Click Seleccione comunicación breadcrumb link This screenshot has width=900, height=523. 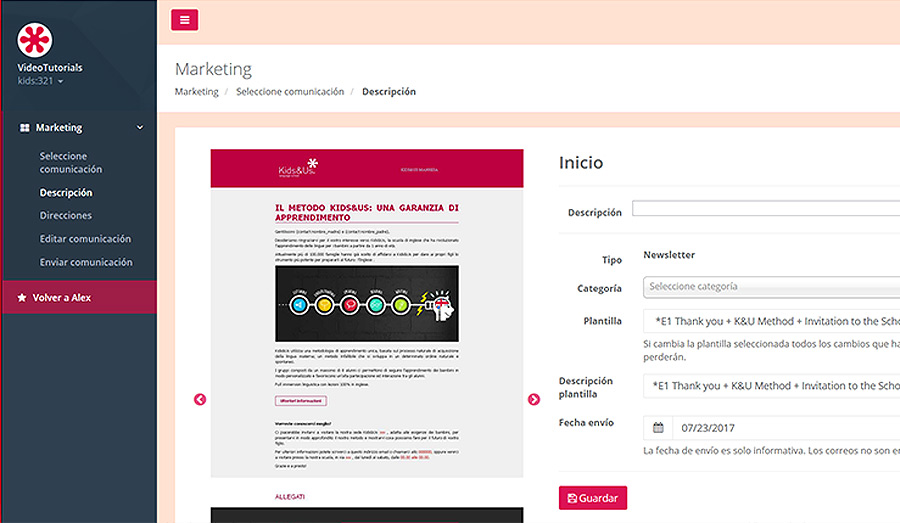tap(290, 92)
